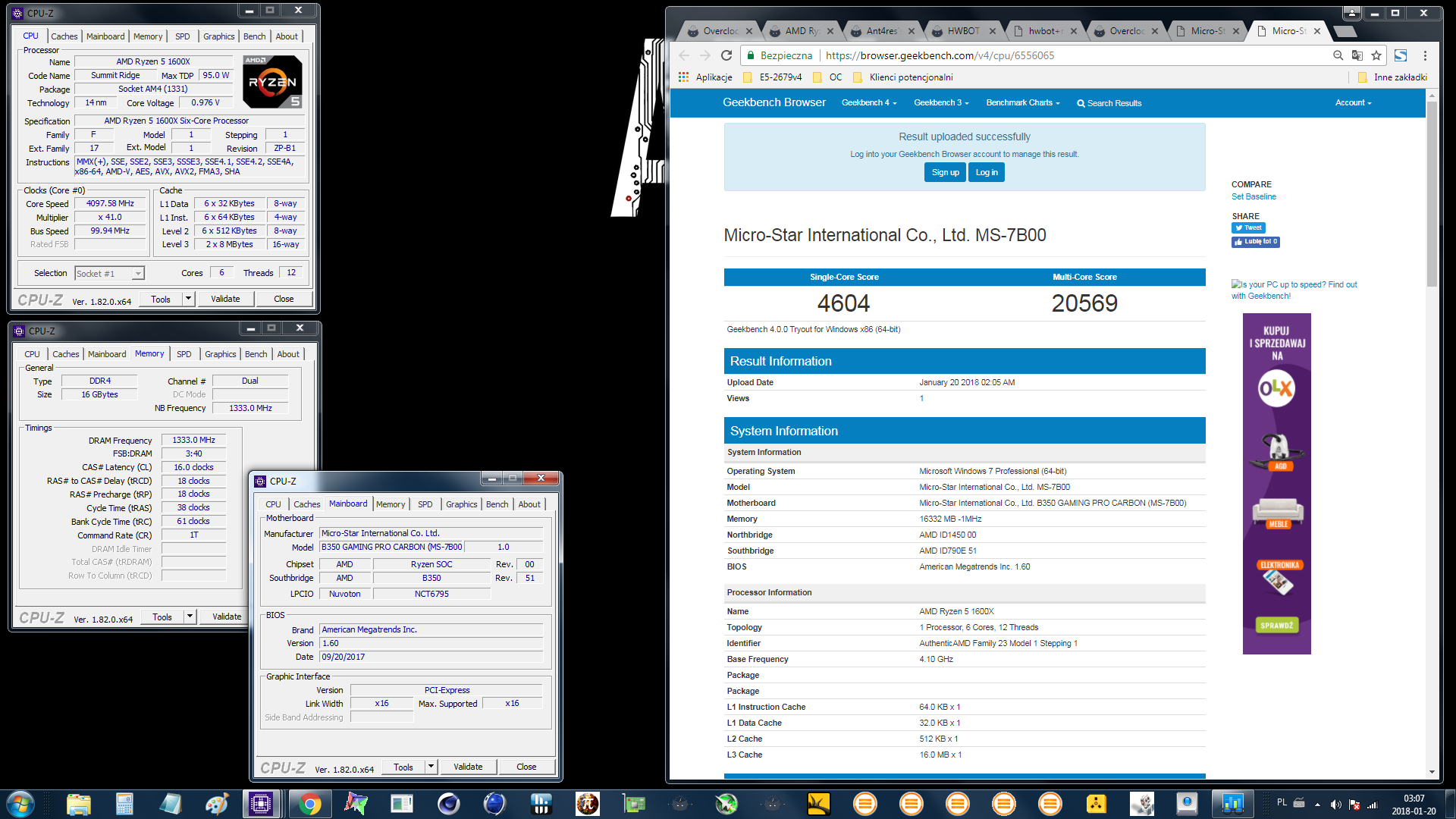This screenshot has height=819, width=1456.
Task: Click Validate in the top CPU-Z window
Action: click(225, 299)
